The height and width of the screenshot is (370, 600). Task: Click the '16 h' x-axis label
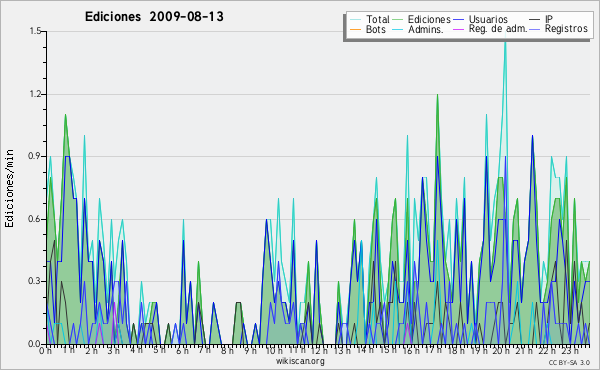[x=411, y=351]
